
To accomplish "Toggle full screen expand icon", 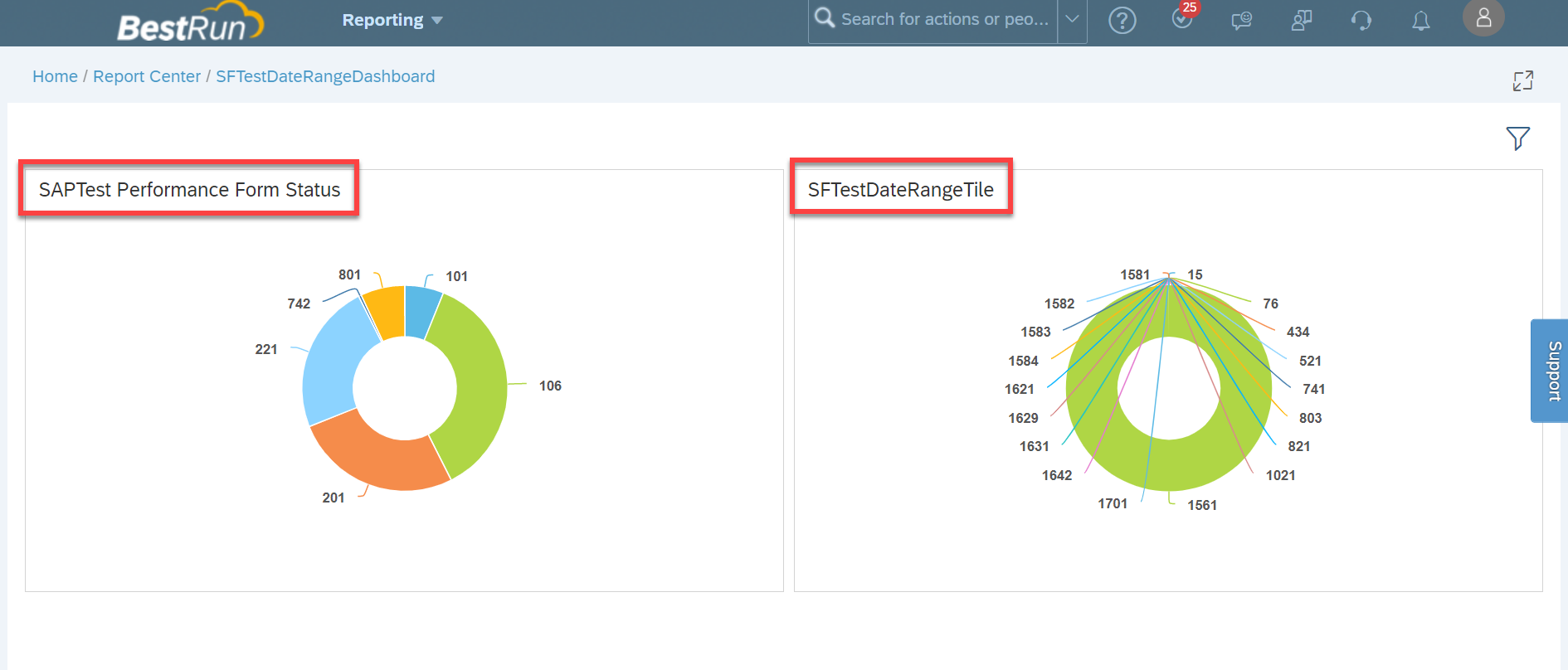I will coord(1523,80).
